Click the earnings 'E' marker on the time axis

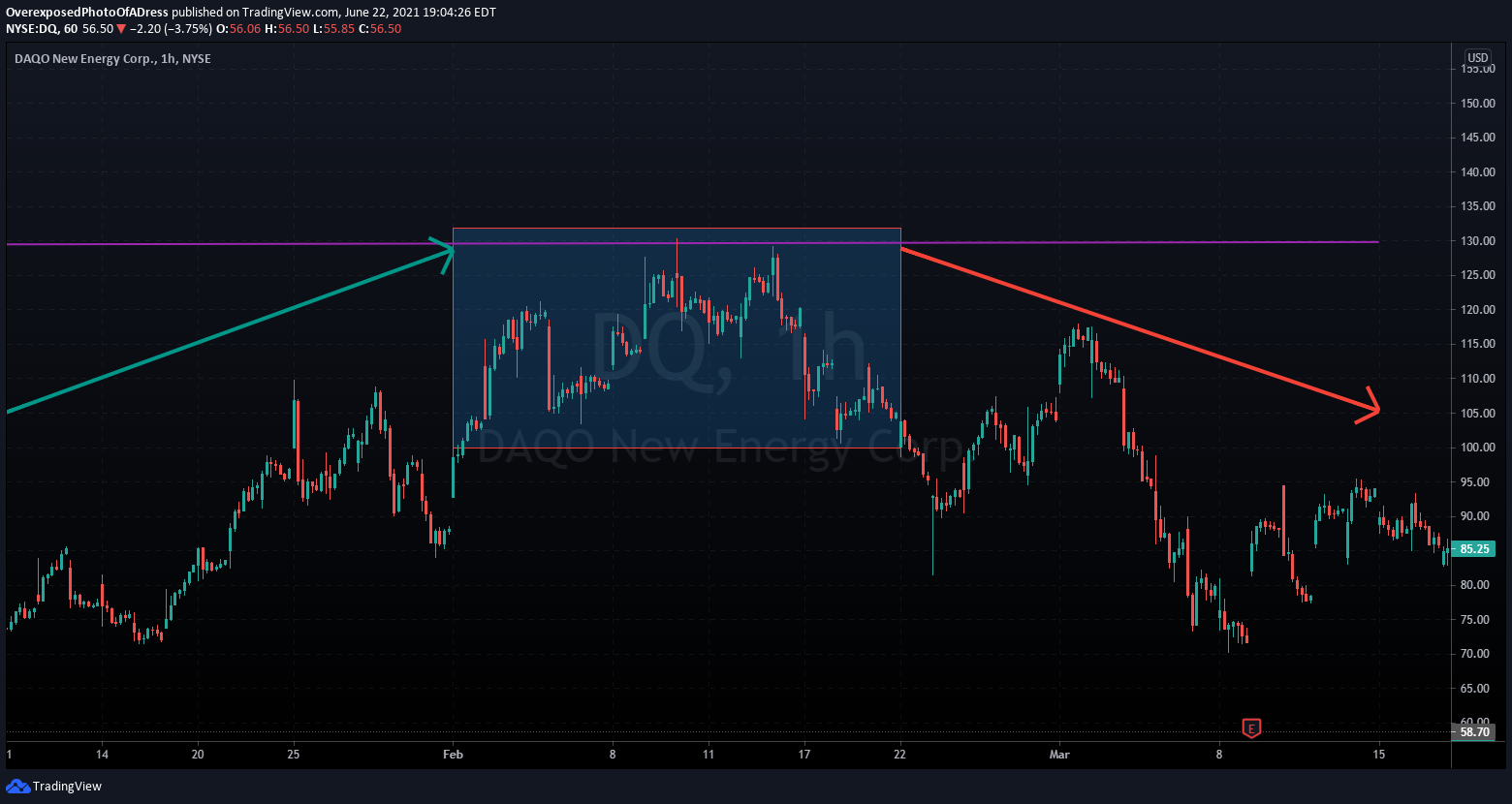point(1251,727)
